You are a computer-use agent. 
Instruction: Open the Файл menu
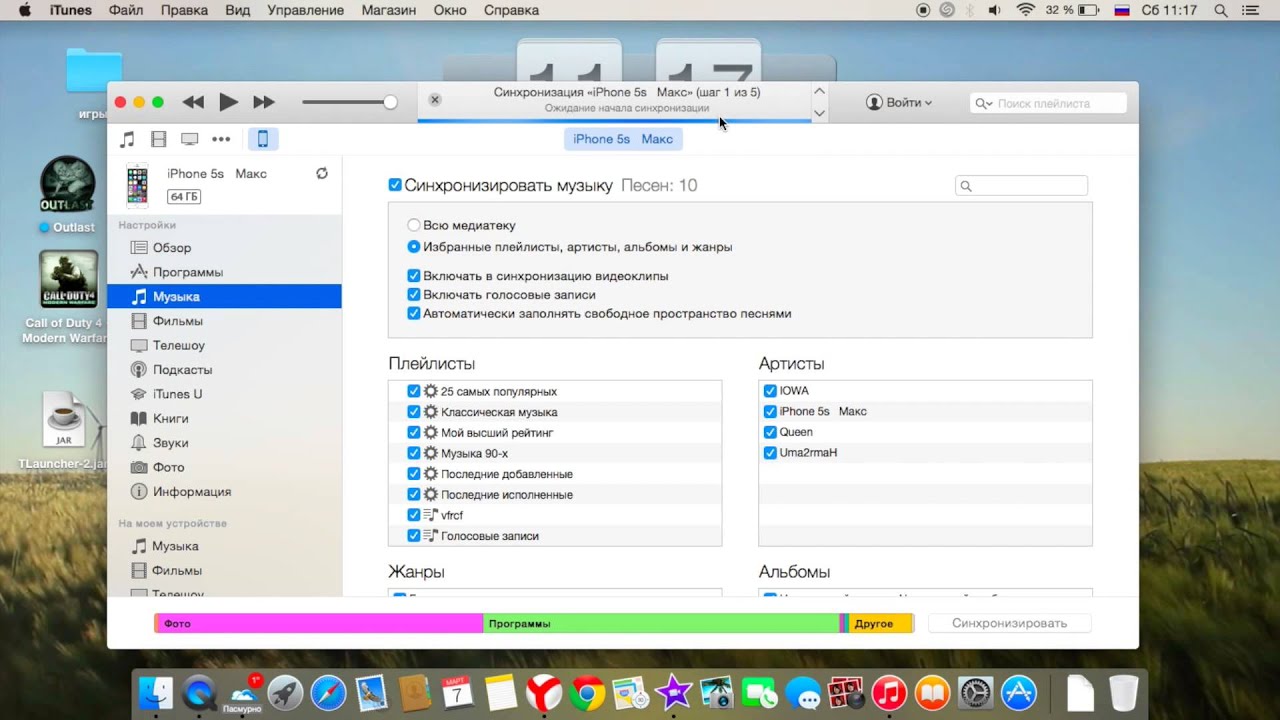126,10
